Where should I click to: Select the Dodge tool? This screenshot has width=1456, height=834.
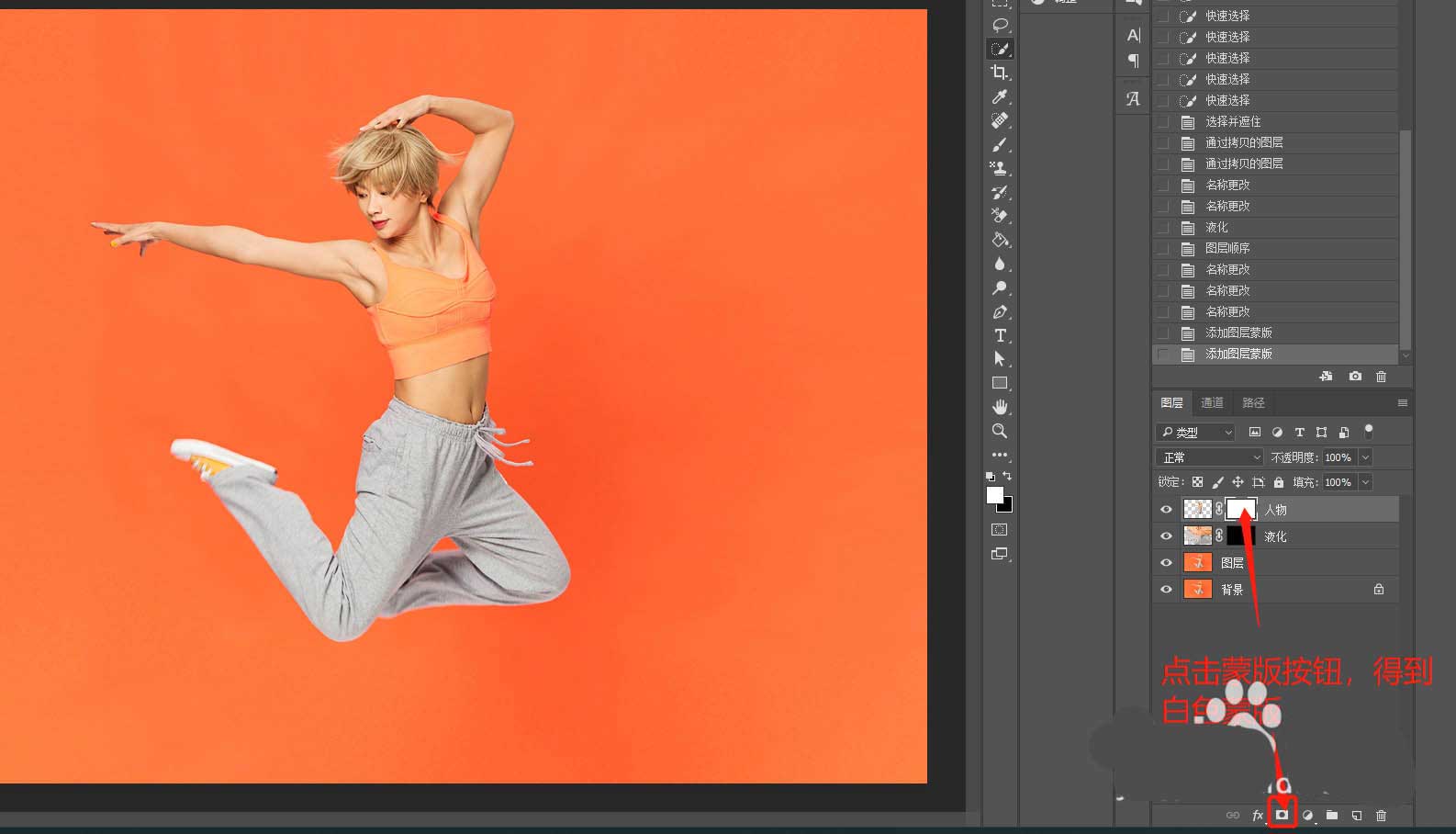pyautogui.click(x=1000, y=287)
